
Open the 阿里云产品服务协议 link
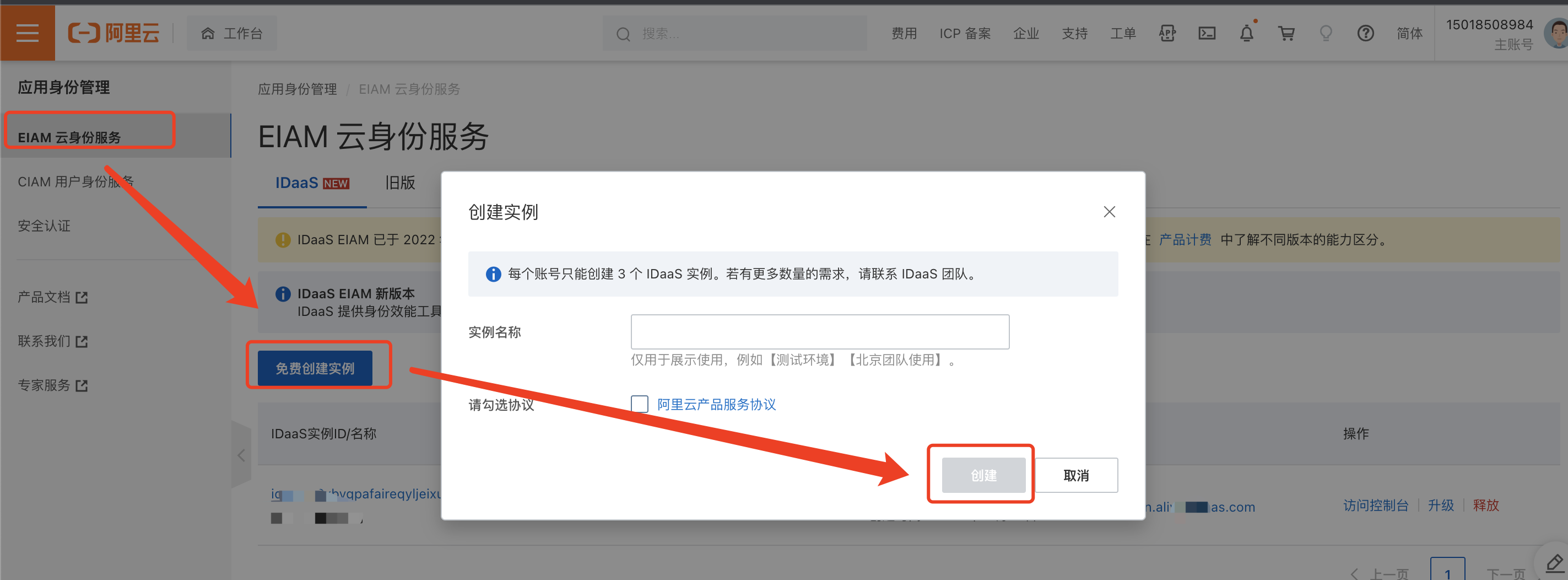(716, 405)
